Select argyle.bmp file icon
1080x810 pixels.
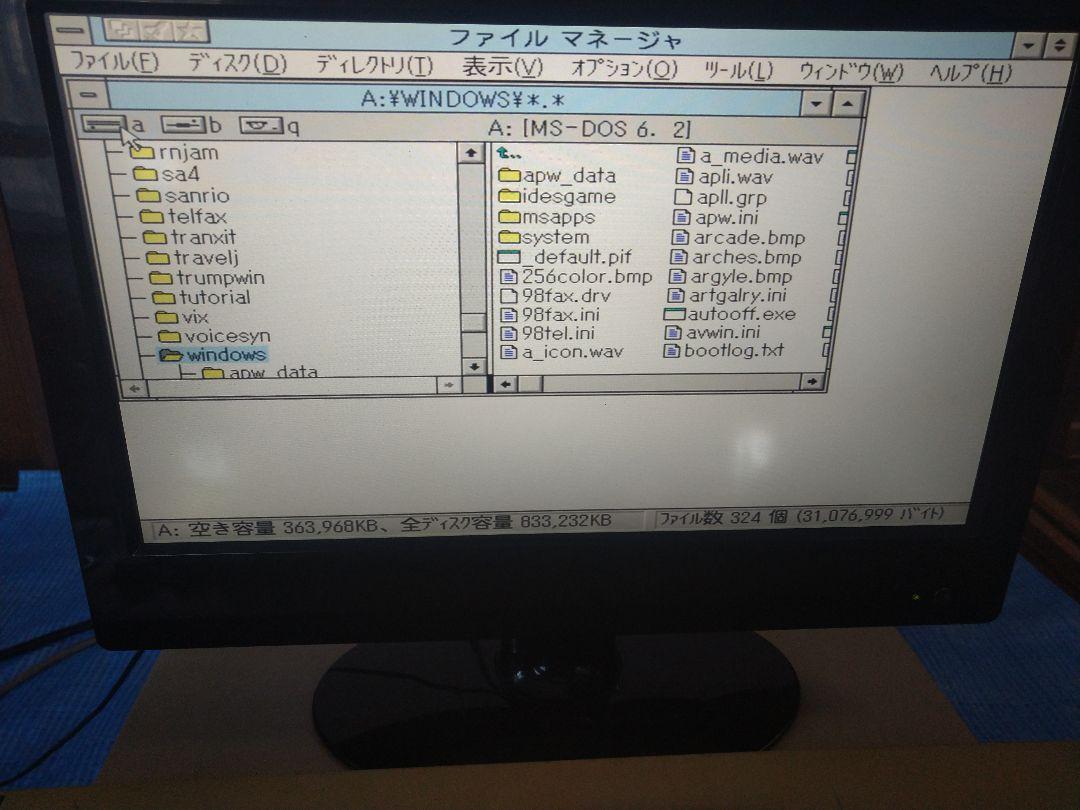point(677,276)
